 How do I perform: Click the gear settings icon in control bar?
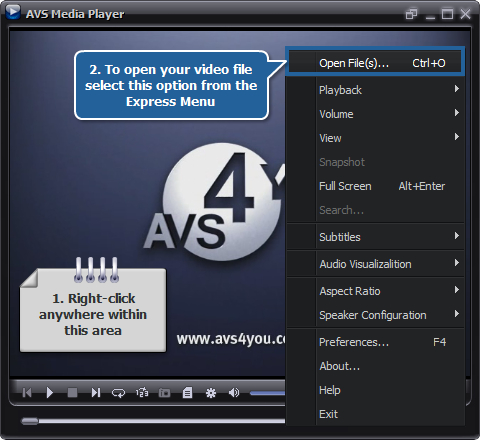tap(211, 393)
